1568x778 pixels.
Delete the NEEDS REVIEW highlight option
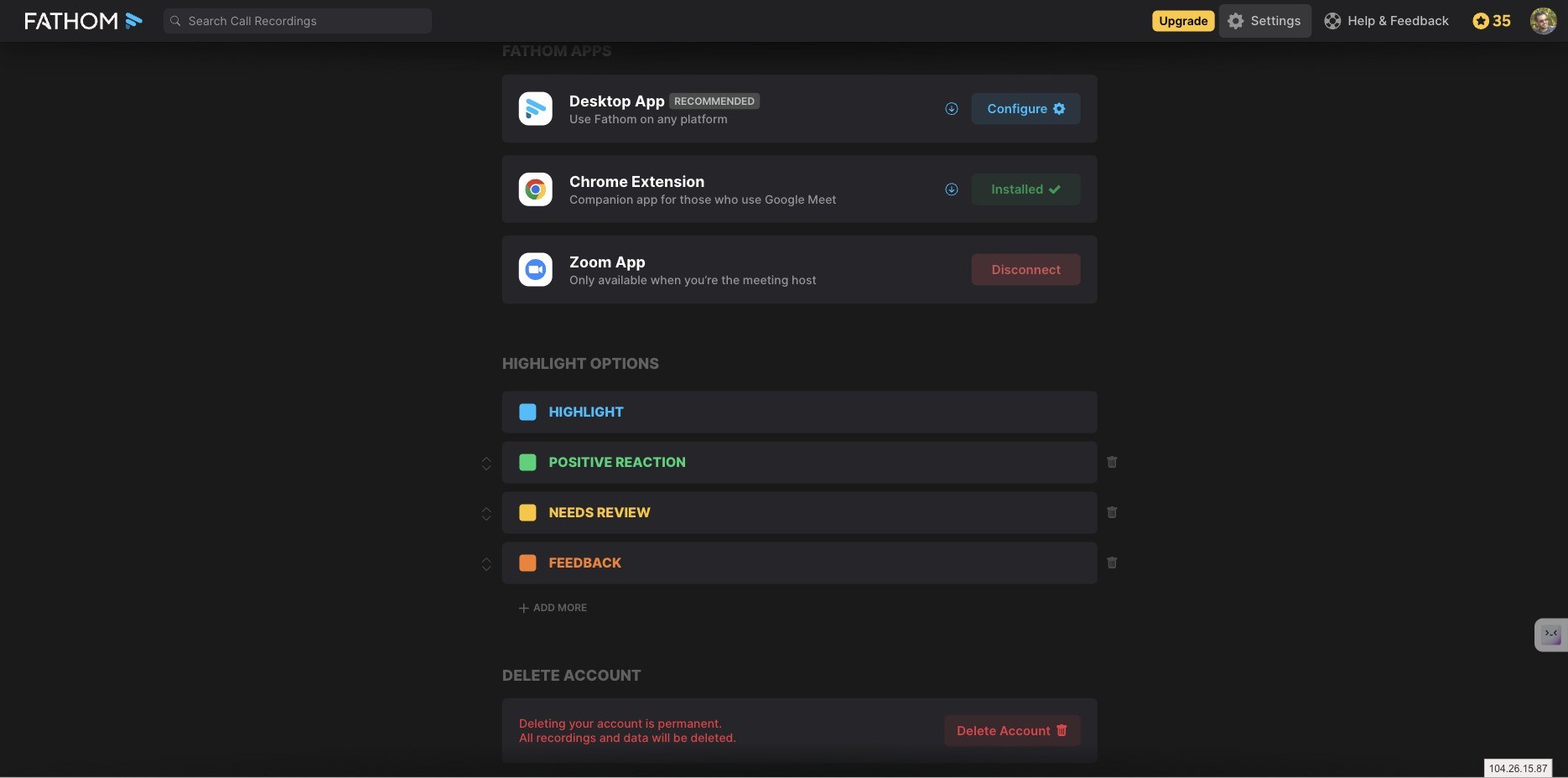[1112, 512]
